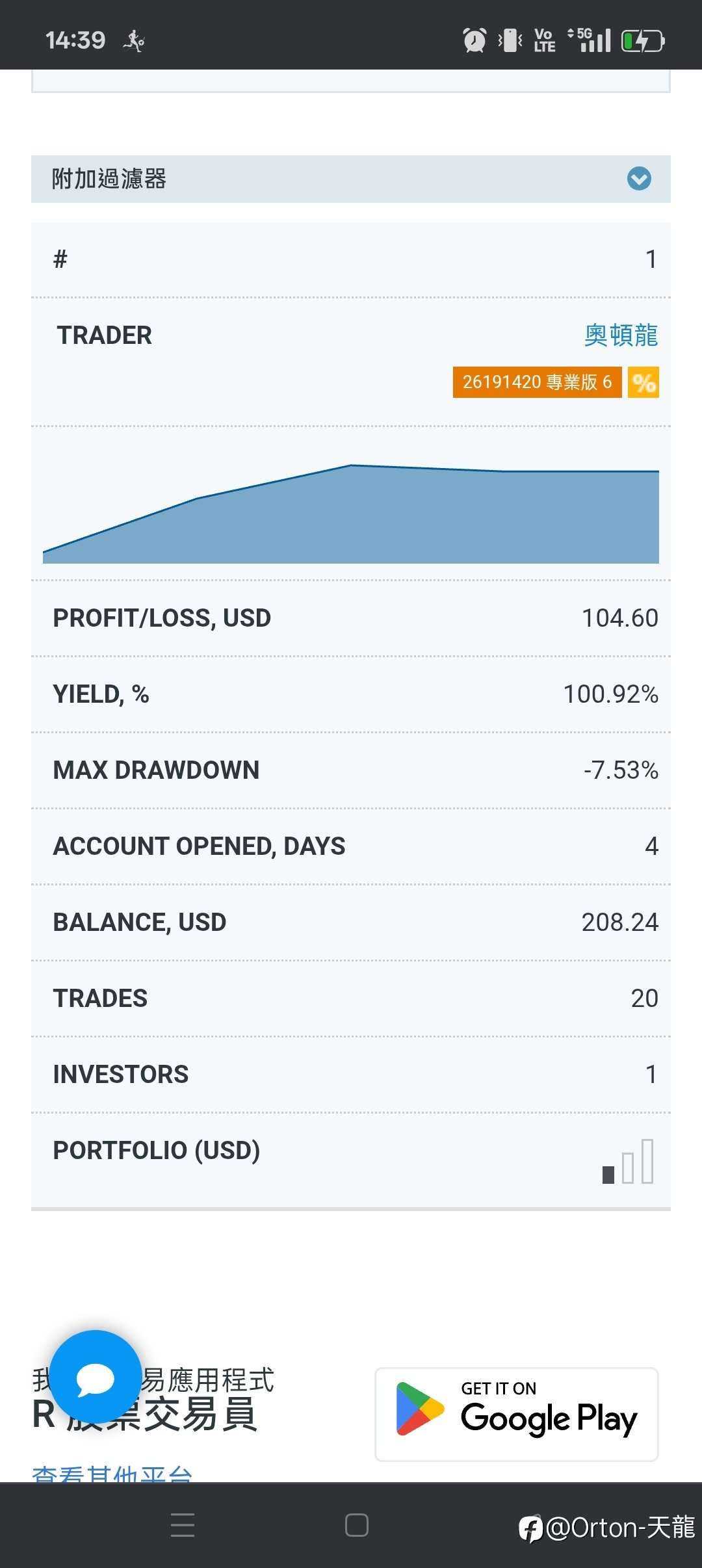The image size is (702, 1568).
Task: Click the 26191420 專業版 6 account tag
Action: tap(537, 382)
